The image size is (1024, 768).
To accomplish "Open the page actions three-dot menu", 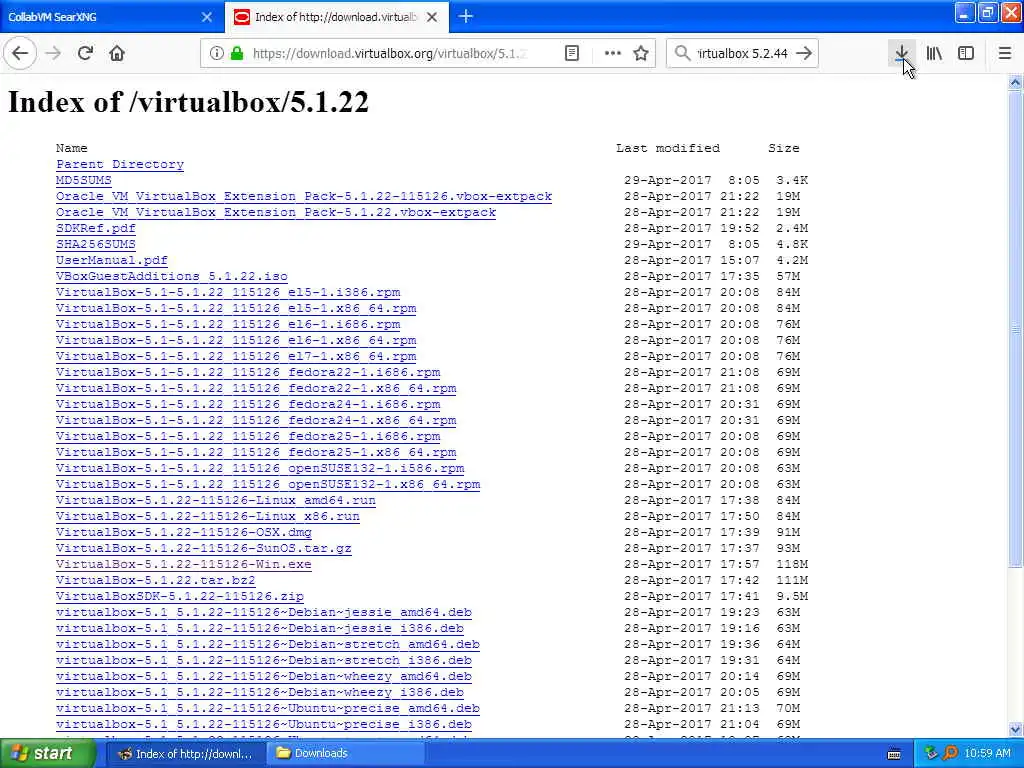I will point(613,54).
